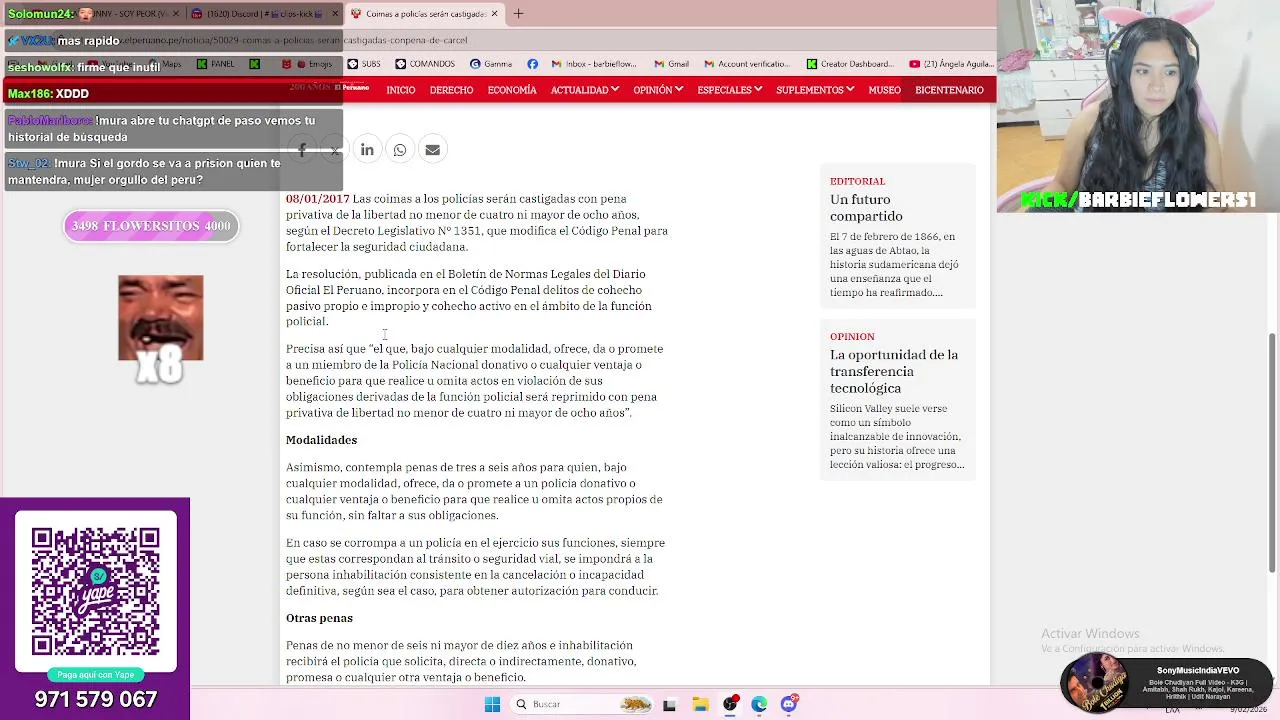Click the Otras penas subheading
This screenshot has height=720, width=1280.
pos(319,618)
